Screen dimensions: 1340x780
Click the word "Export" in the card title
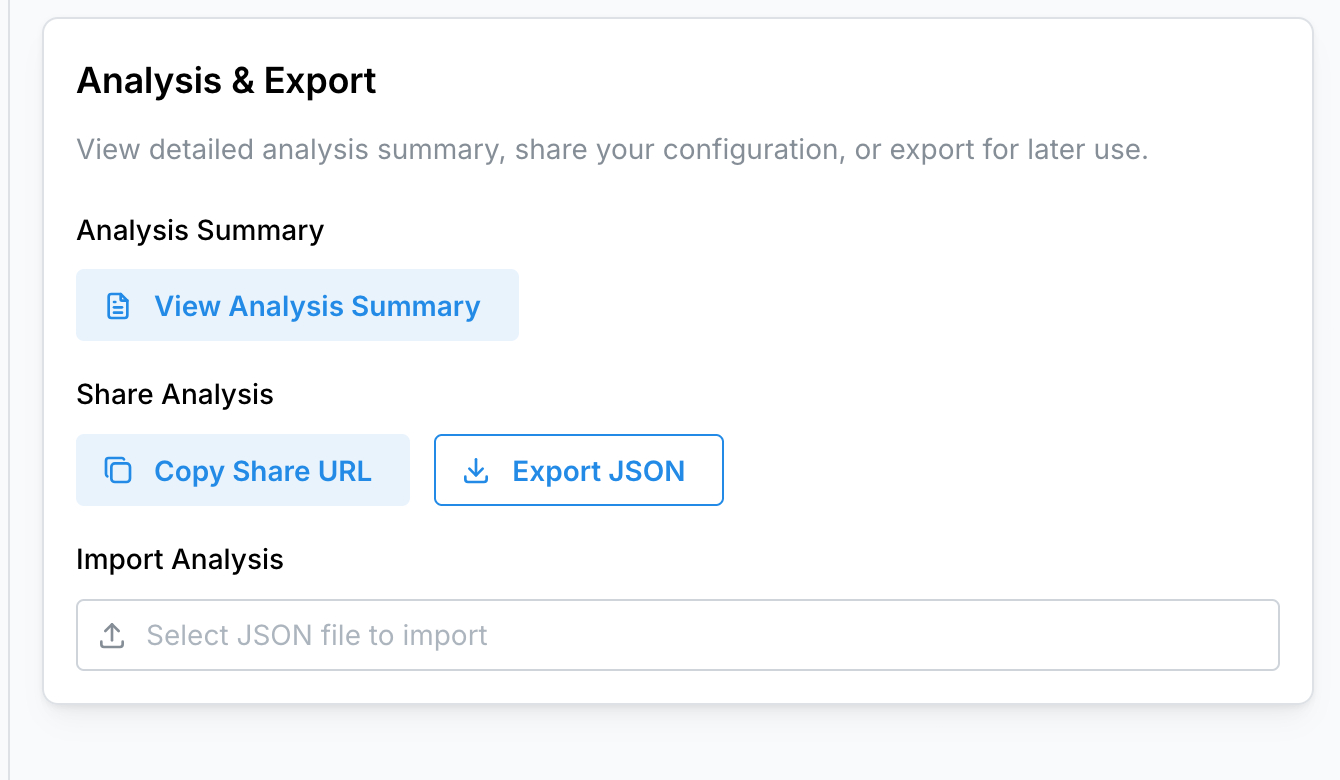(x=320, y=80)
